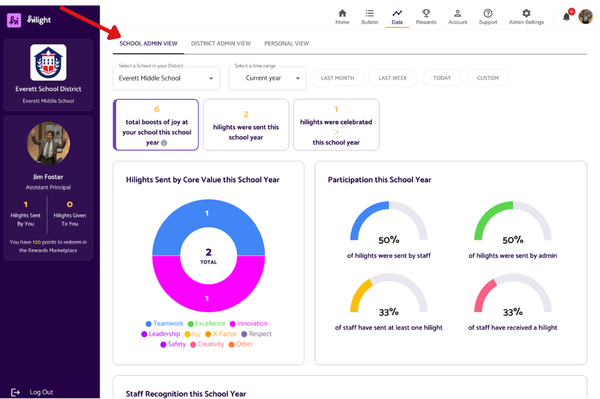Filter by Last Month

(338, 78)
